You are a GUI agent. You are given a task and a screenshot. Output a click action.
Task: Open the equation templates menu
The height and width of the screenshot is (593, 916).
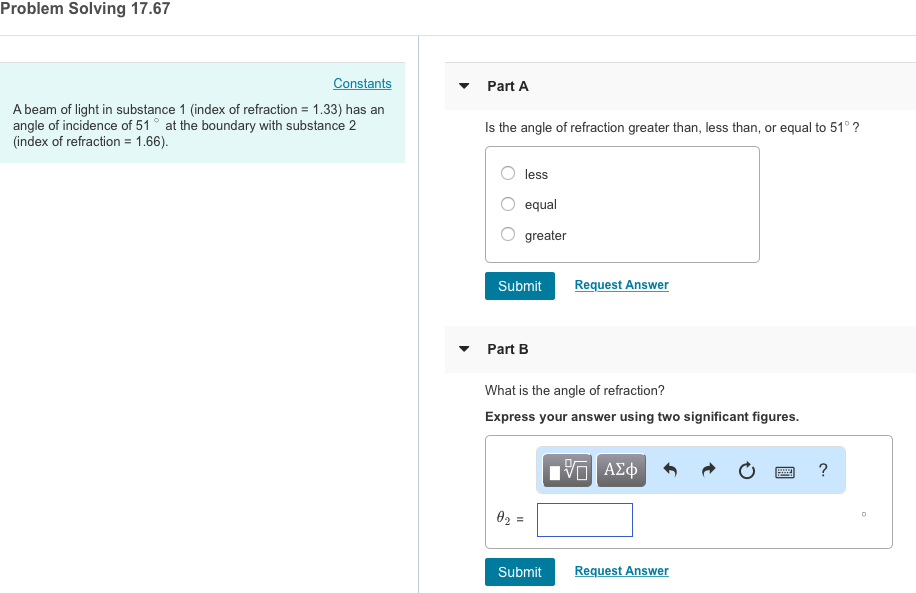coord(566,470)
